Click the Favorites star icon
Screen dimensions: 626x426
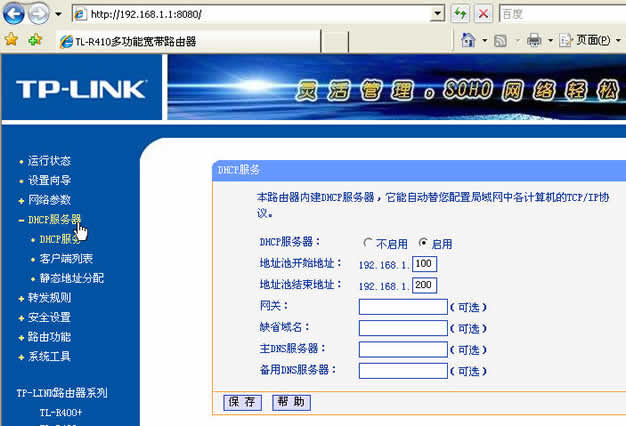pyautogui.click(x=11, y=40)
